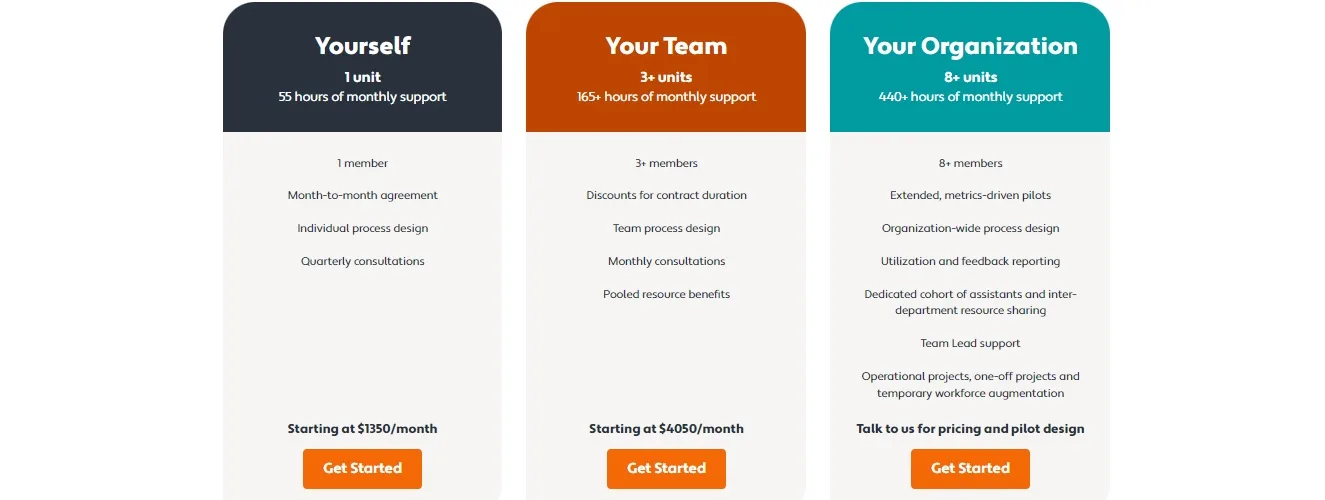Click Utilization and feedback reporting feature
Viewport: 1325px width, 500px height.
tap(970, 261)
